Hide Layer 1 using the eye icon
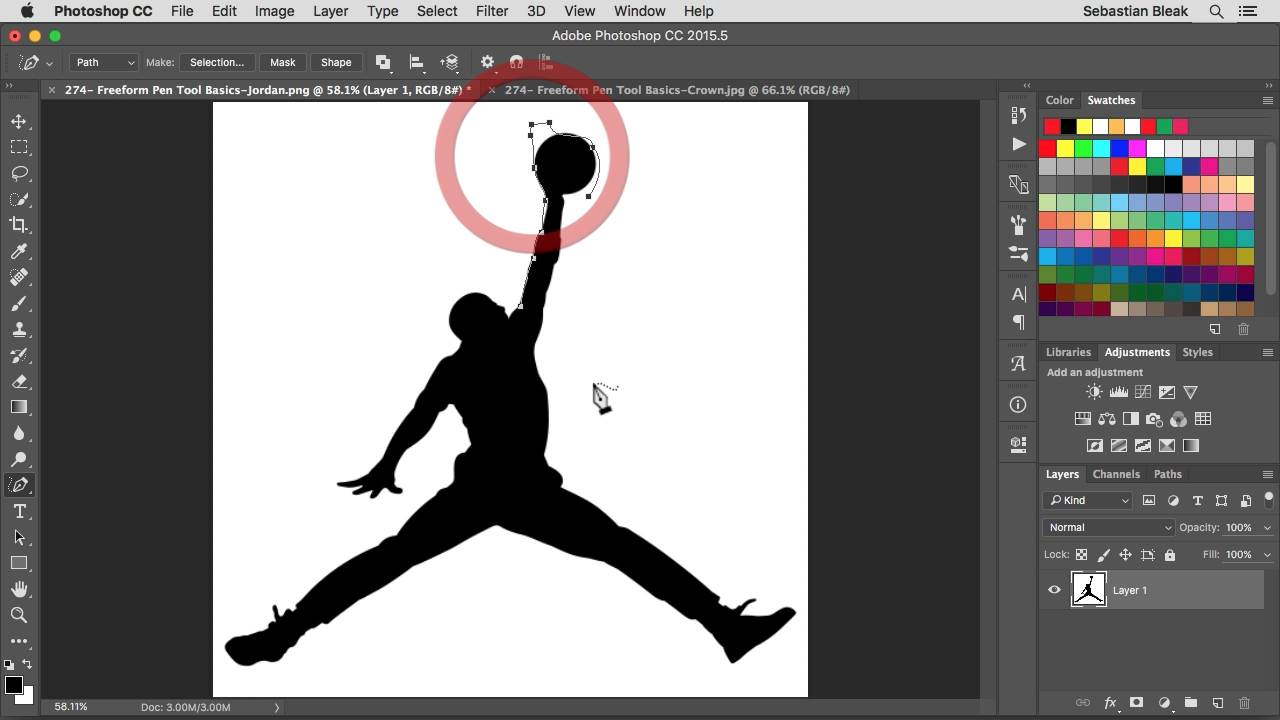The image size is (1280, 720). (x=1054, y=590)
